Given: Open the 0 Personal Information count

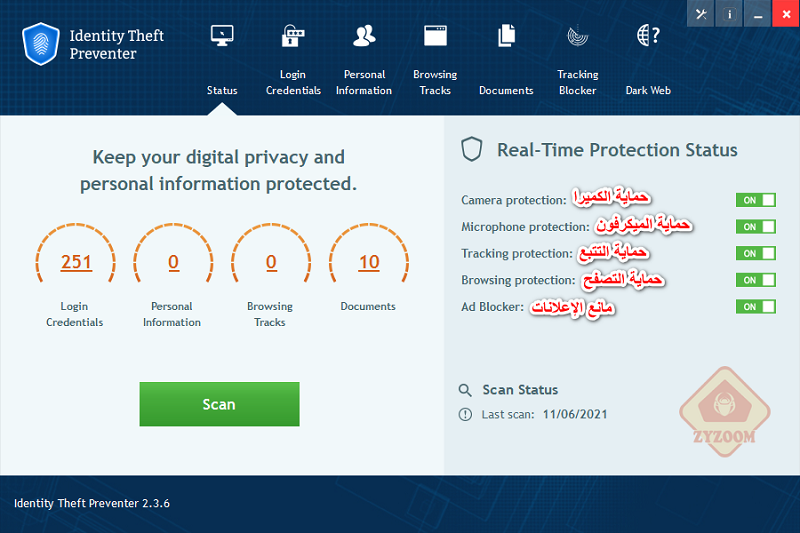Looking at the screenshot, I should coord(173,262).
